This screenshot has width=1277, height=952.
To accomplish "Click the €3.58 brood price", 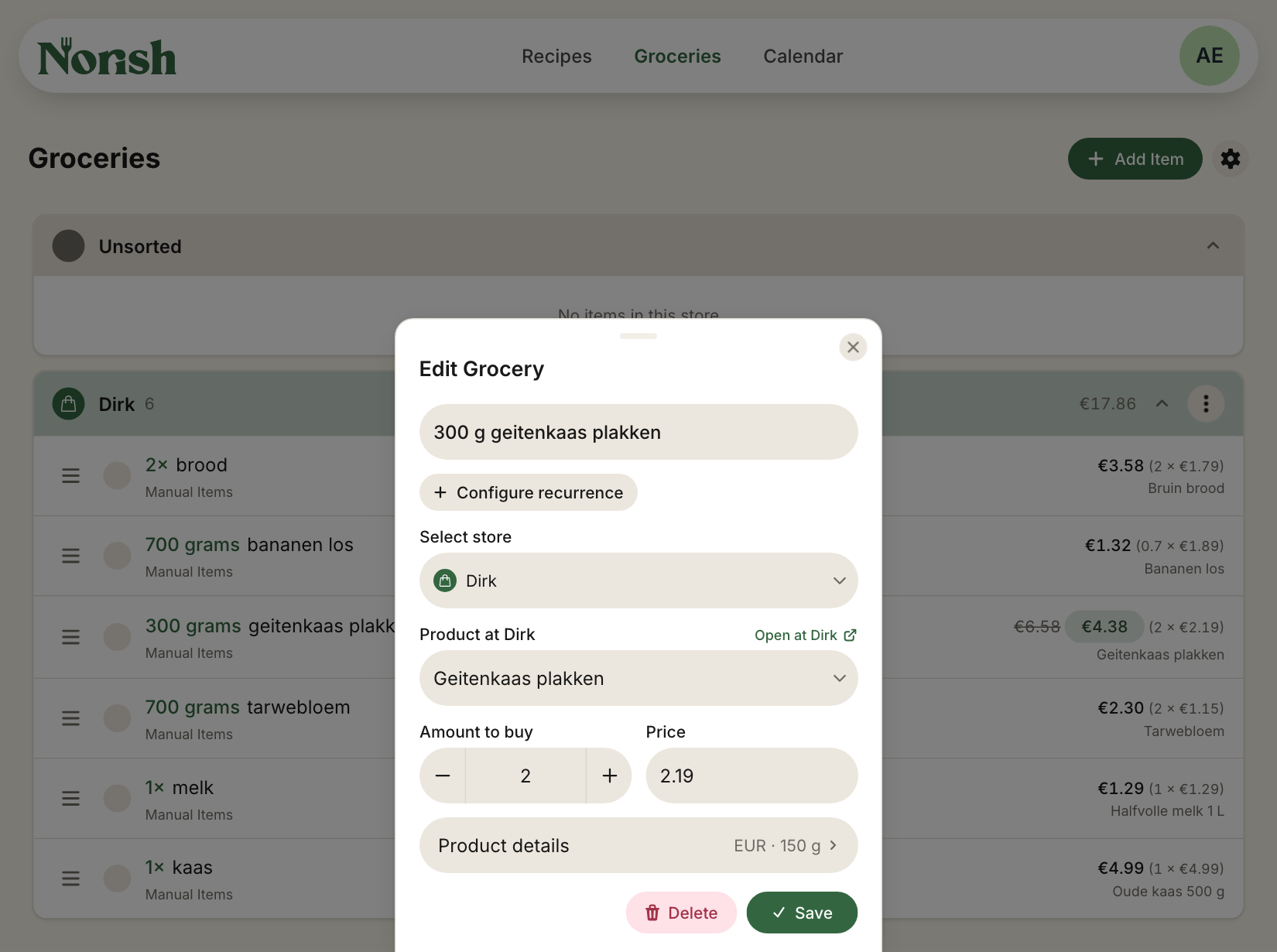I will click(1120, 466).
